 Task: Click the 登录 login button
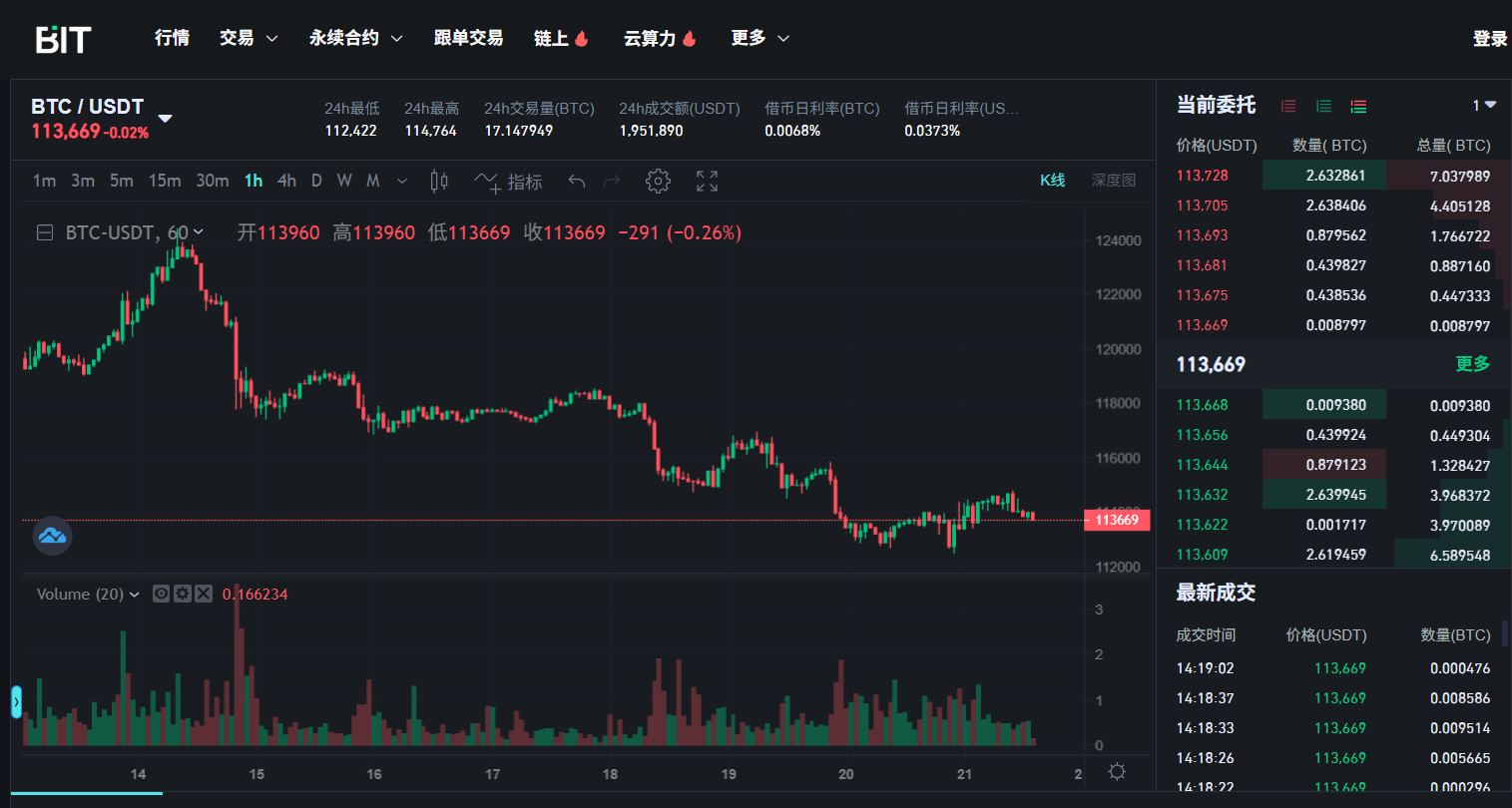coord(1489,38)
